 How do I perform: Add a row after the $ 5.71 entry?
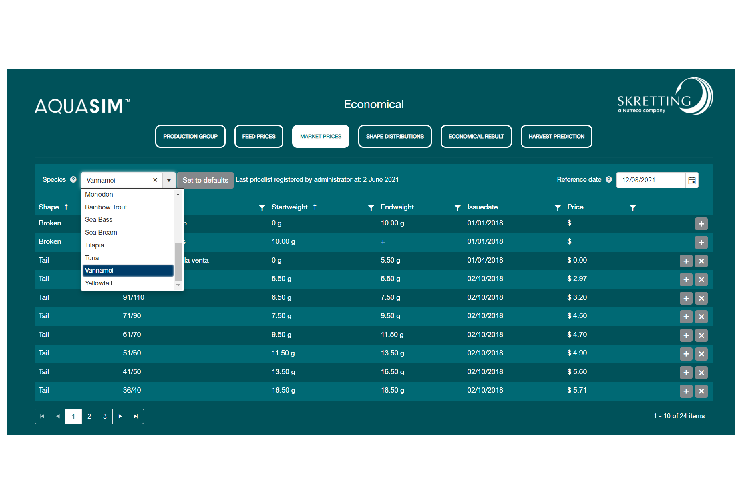click(686, 390)
